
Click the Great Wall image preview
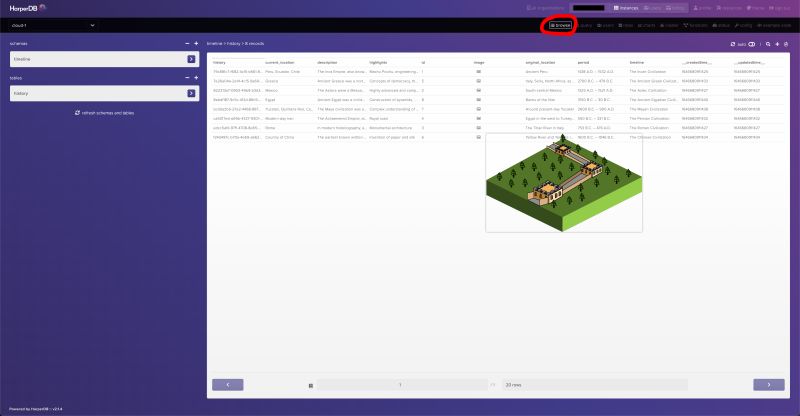click(x=564, y=183)
